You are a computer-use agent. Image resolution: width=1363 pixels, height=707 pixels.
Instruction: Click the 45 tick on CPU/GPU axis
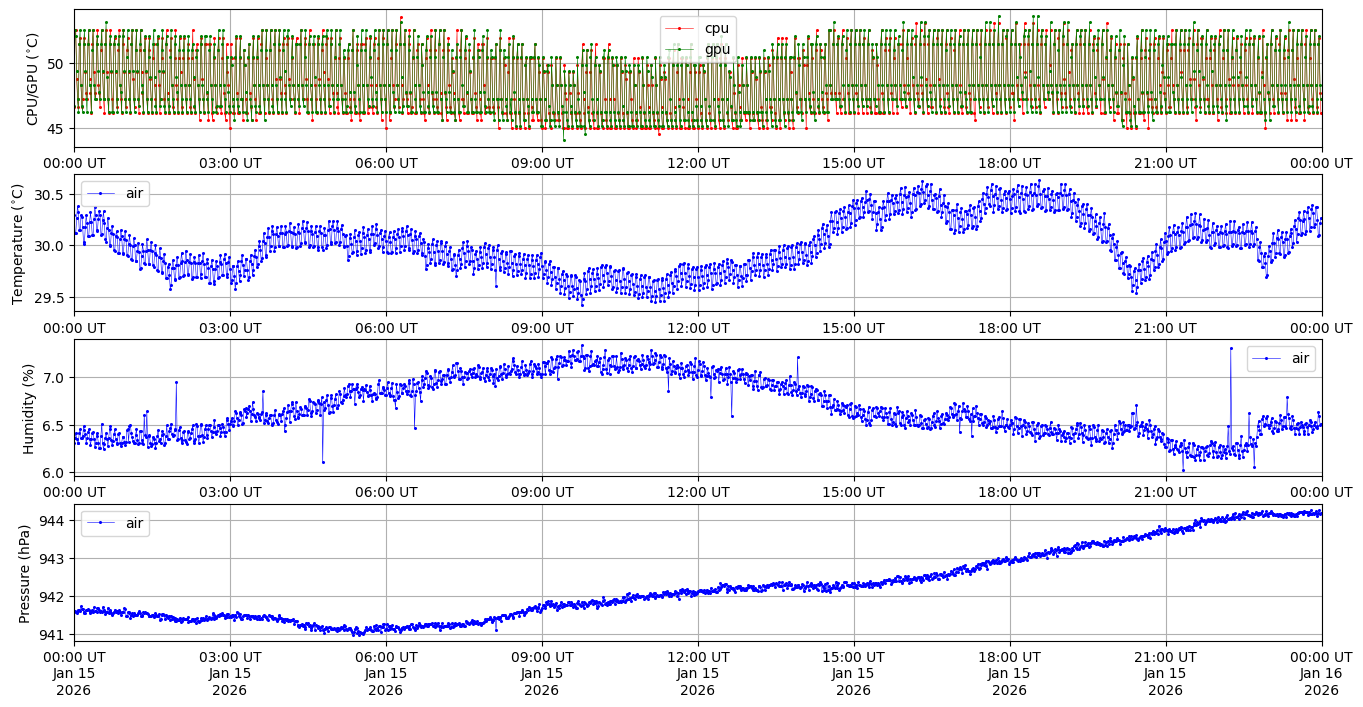point(54,129)
